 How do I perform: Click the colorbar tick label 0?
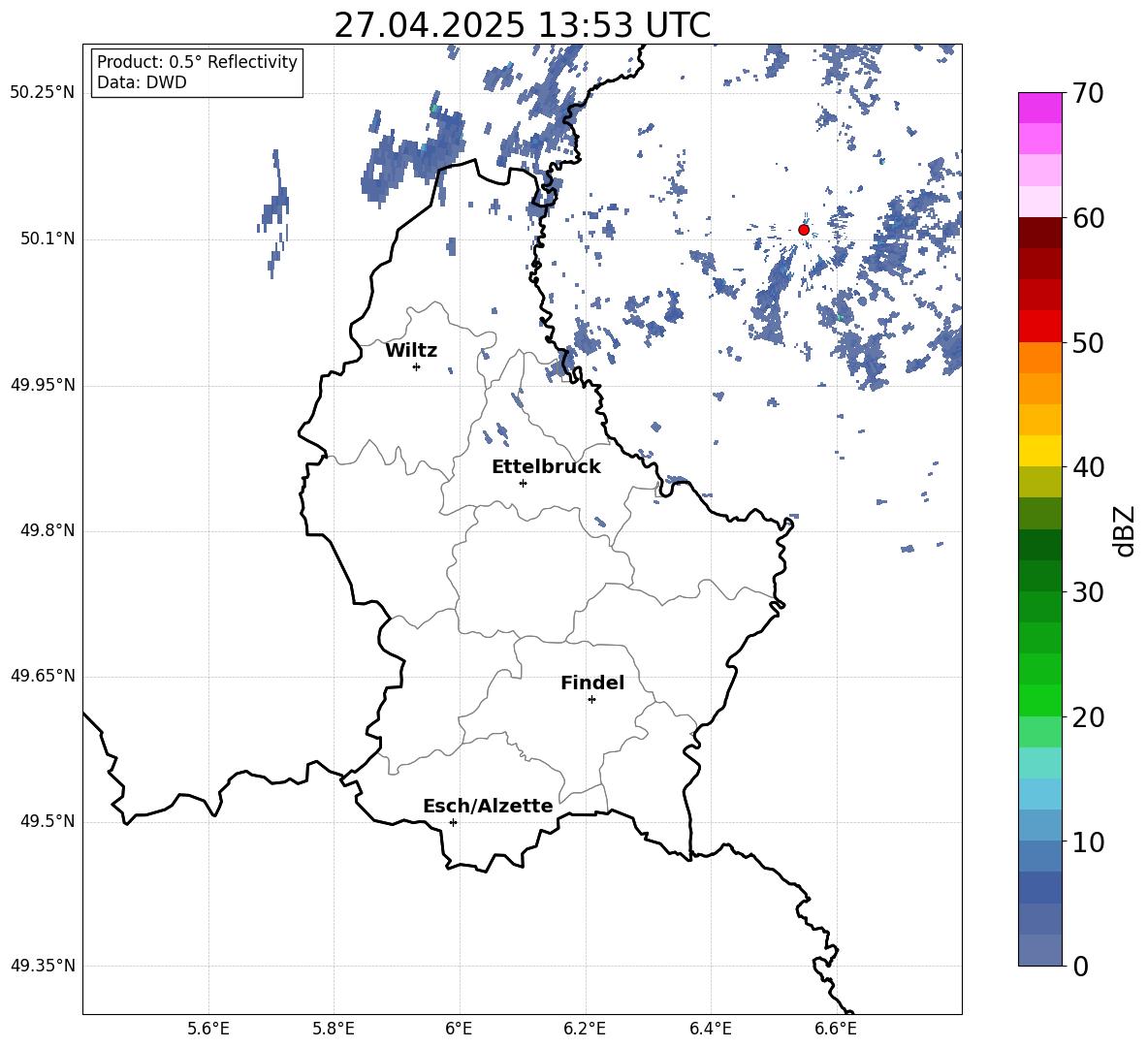pos(1081,966)
